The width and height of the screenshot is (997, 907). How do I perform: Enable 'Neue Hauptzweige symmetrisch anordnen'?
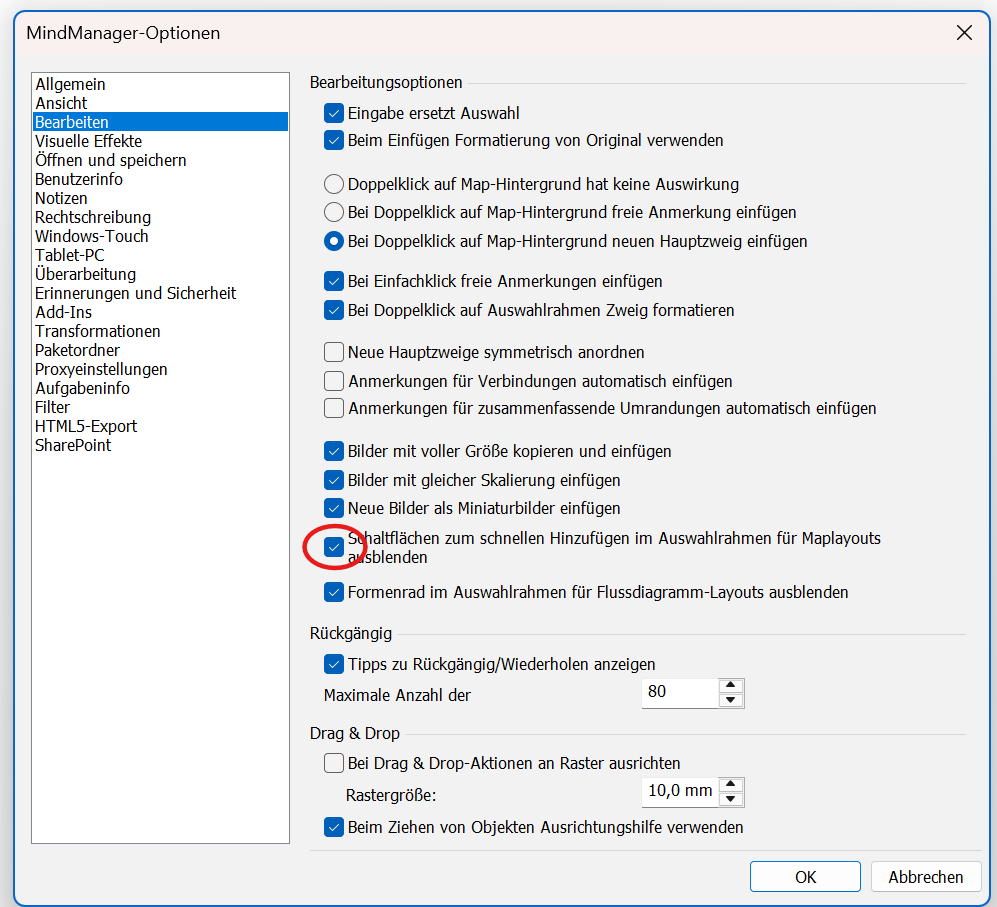tap(334, 352)
